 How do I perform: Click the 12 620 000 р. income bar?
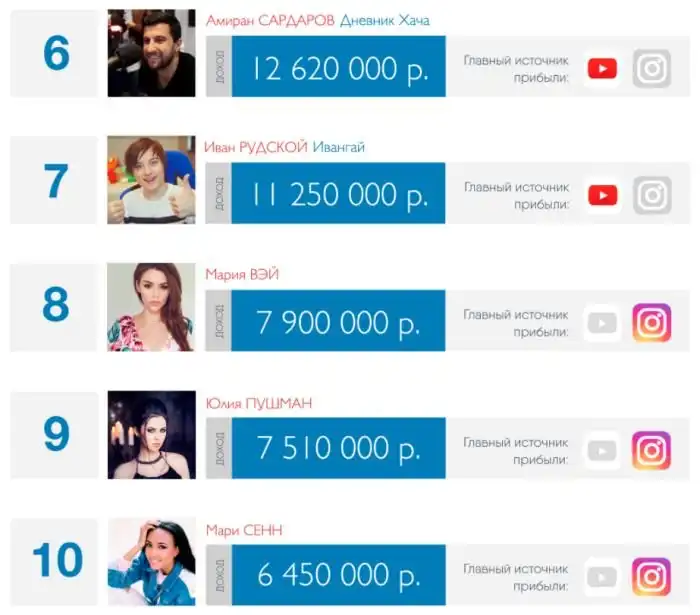point(337,68)
